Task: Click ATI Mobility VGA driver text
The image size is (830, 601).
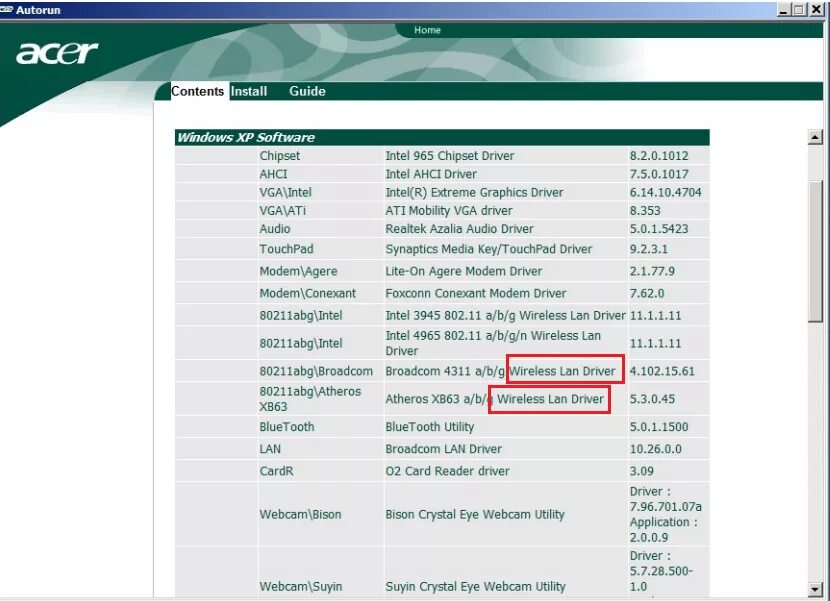Action: click(x=448, y=210)
